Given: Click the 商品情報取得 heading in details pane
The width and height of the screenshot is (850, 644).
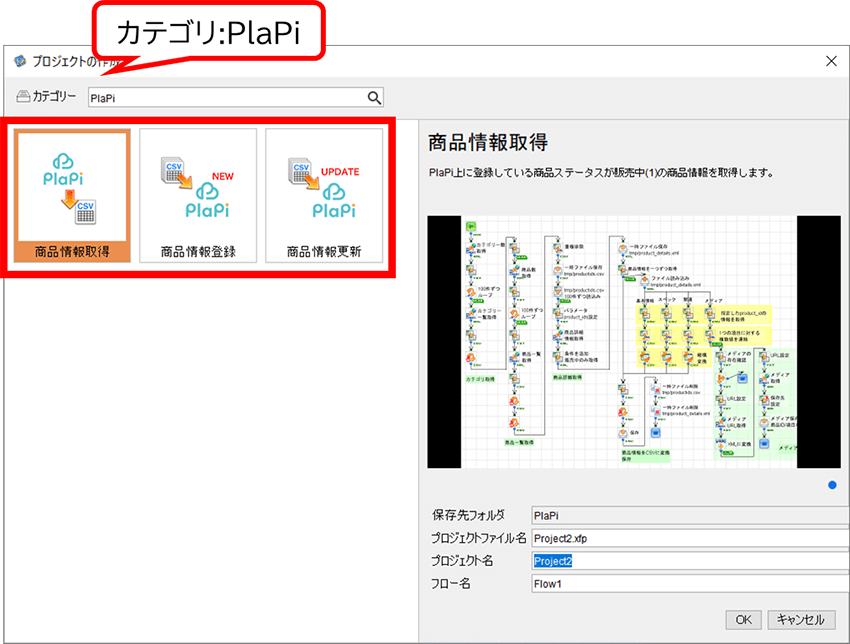Looking at the screenshot, I should 488,141.
